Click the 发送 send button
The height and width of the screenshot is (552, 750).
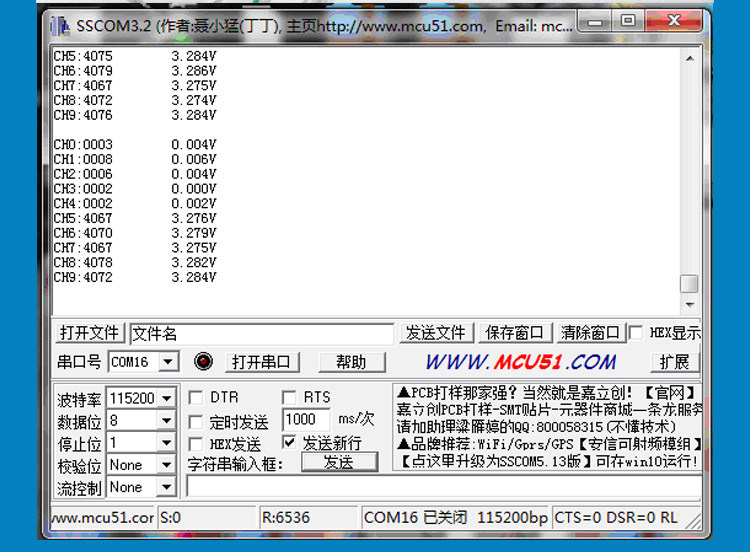339,462
